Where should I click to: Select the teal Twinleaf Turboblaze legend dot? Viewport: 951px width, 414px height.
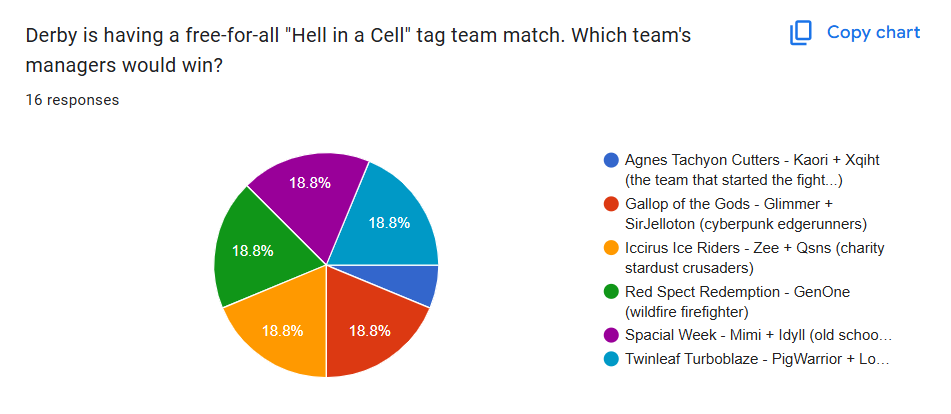pos(611,359)
